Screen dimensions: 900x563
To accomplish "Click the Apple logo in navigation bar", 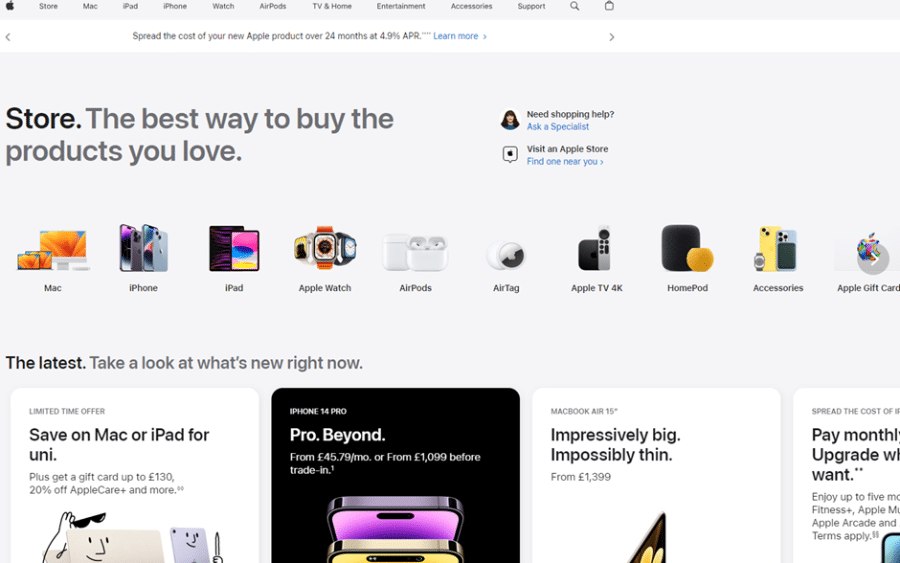I will (x=10, y=6).
